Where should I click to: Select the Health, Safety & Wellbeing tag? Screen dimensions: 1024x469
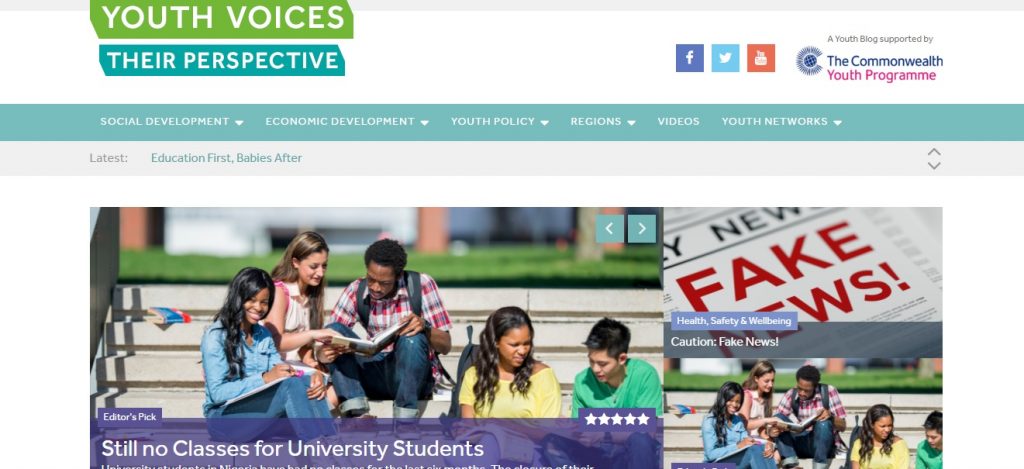734,321
